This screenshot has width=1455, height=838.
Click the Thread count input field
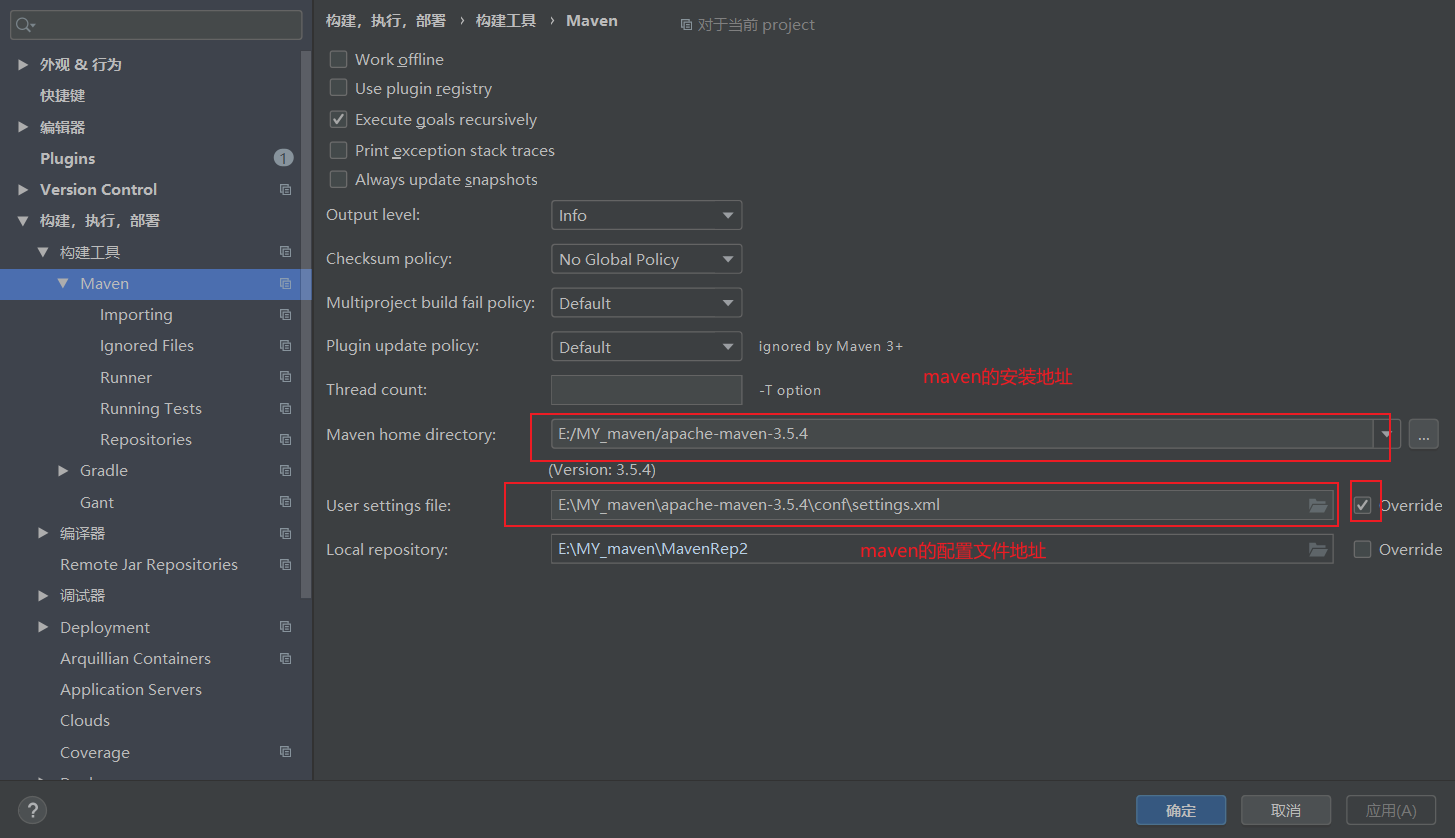tap(646, 390)
